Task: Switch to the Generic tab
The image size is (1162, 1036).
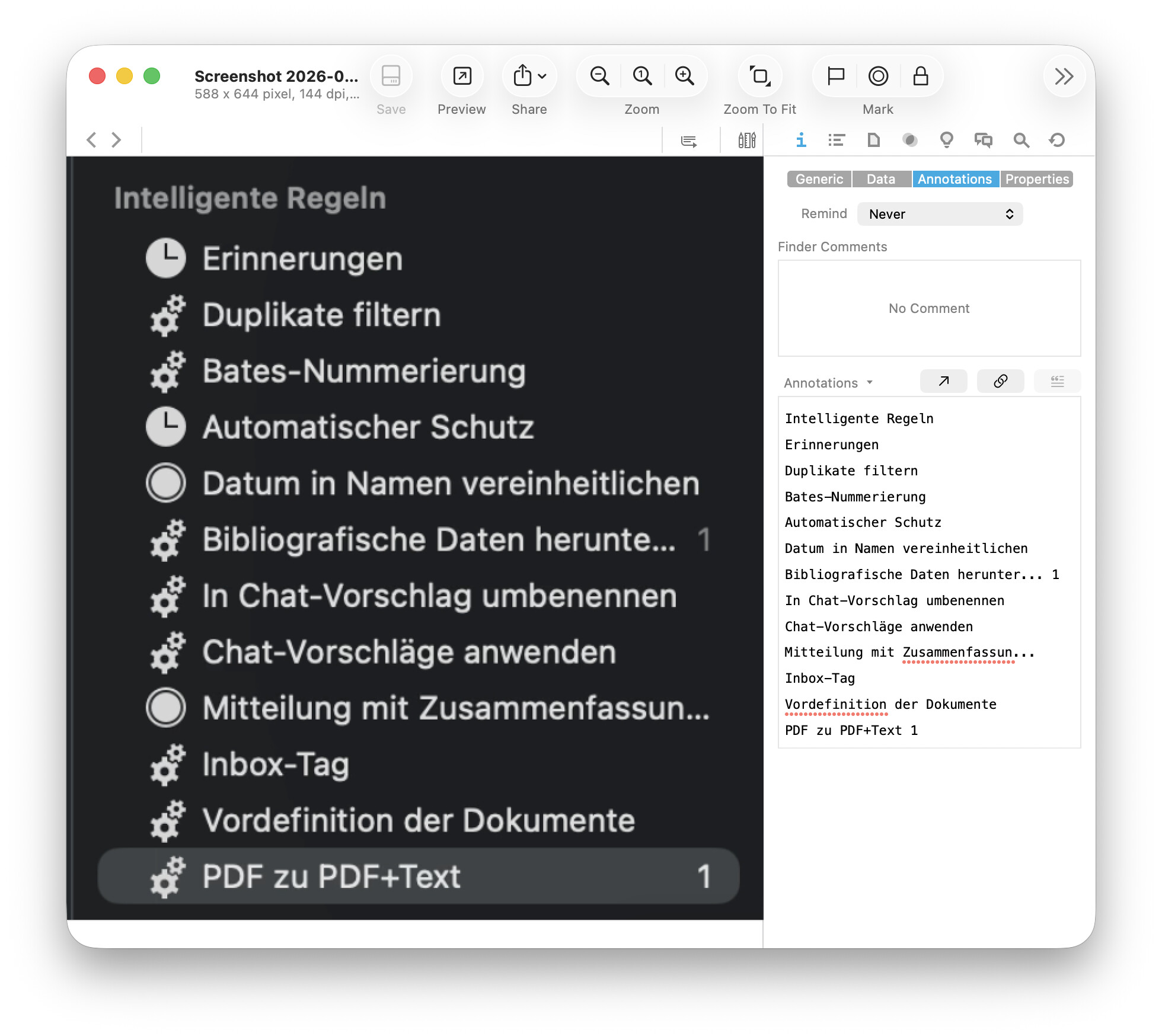Action: click(x=819, y=179)
